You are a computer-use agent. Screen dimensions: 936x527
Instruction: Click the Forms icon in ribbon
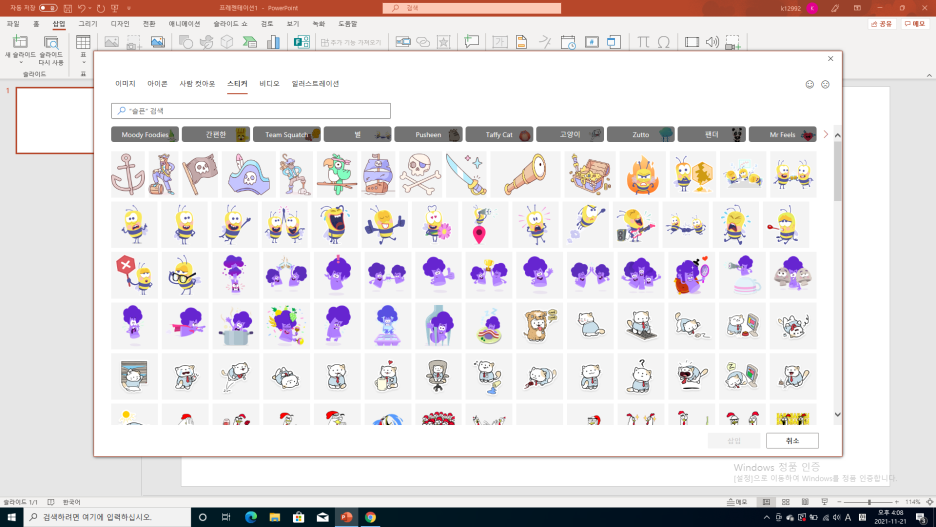(x=301, y=42)
